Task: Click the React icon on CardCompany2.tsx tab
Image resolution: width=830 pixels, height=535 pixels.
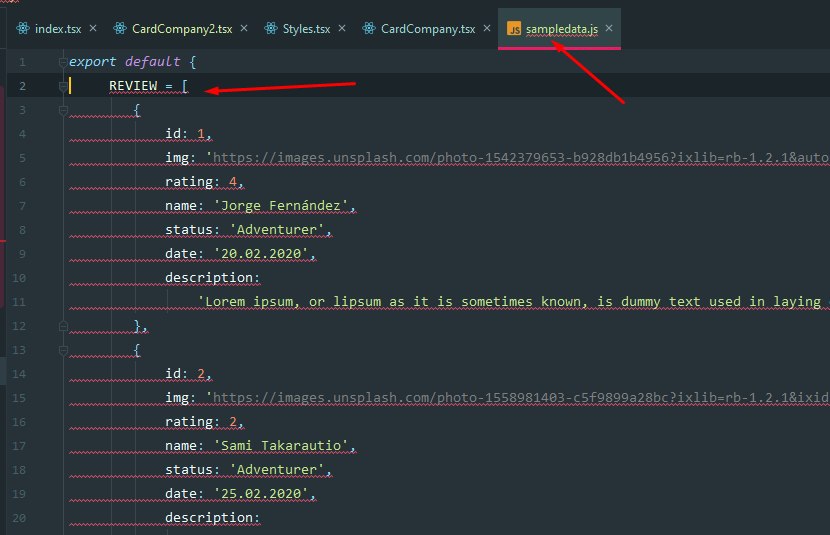Action: (x=120, y=28)
